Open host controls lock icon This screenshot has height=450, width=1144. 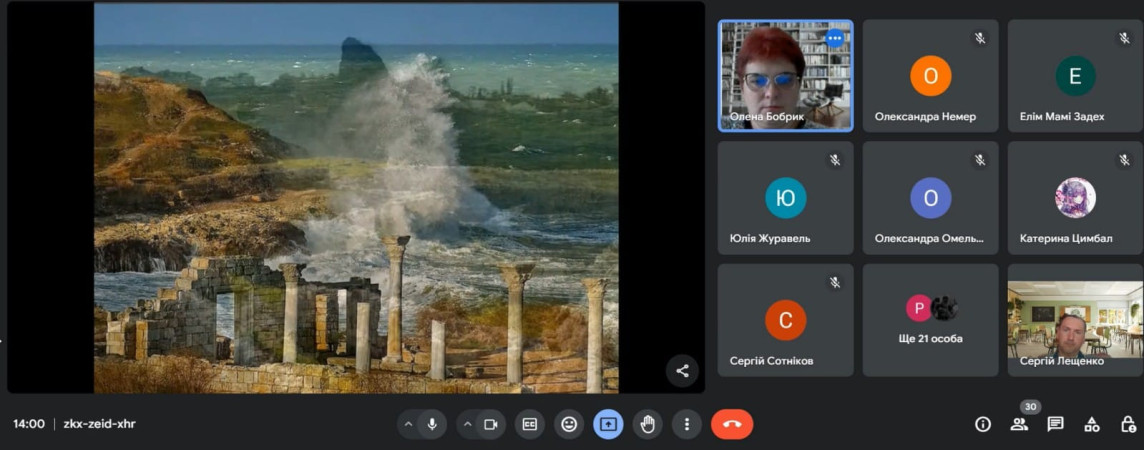pyautogui.click(x=1127, y=424)
